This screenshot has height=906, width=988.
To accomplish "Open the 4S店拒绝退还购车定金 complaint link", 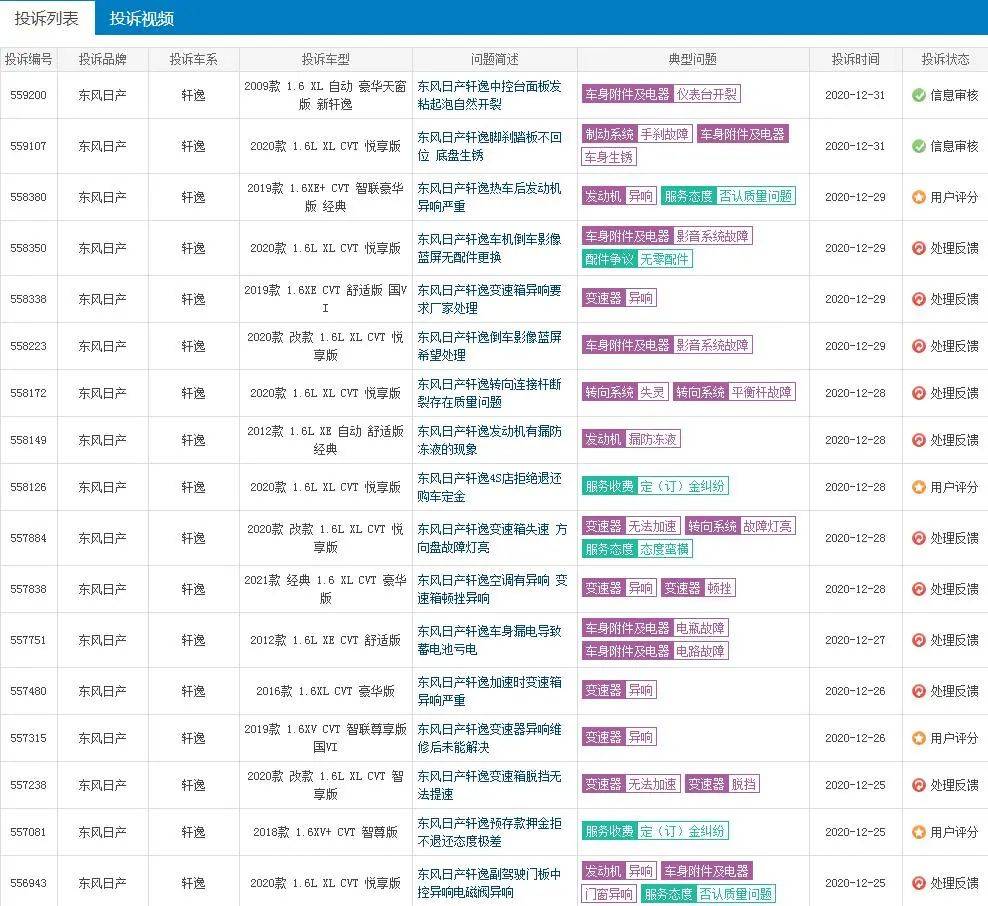I will [489, 487].
